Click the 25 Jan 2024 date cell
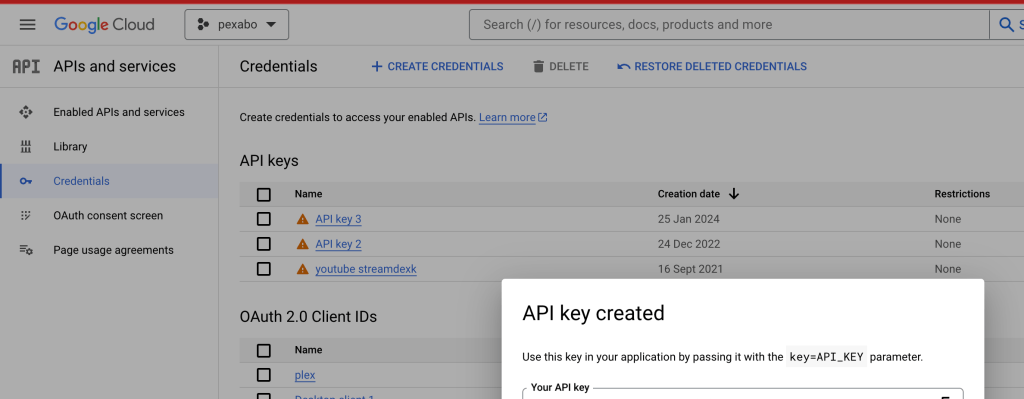This screenshot has width=1024, height=399. [x=688, y=219]
